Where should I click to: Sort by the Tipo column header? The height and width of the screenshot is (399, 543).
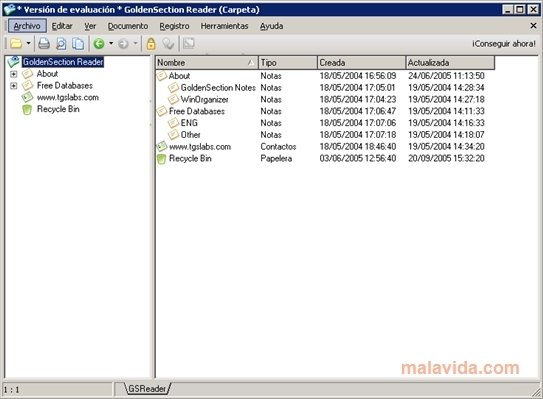click(x=287, y=63)
